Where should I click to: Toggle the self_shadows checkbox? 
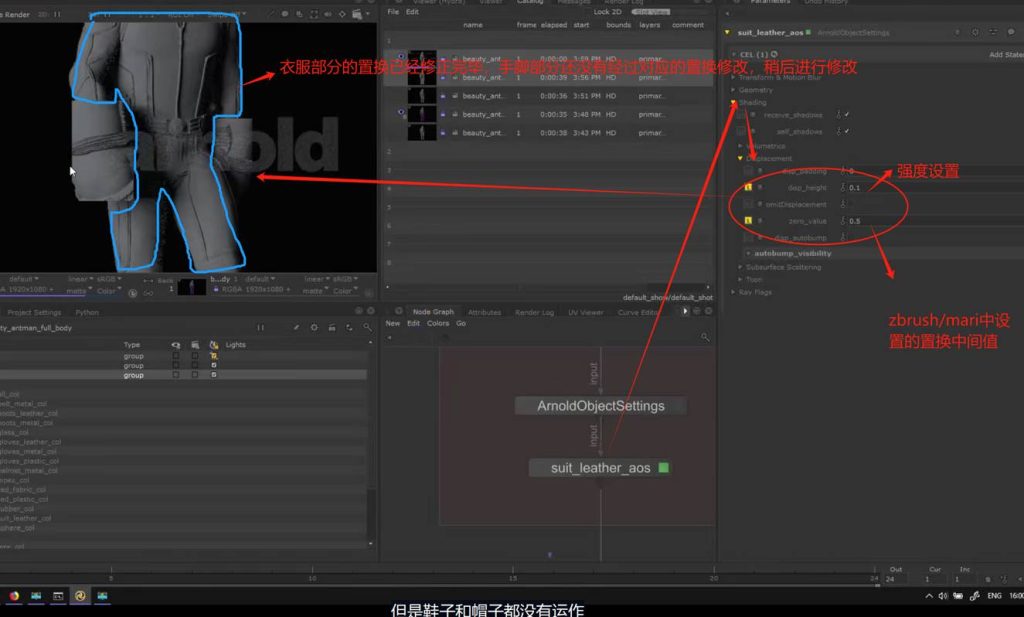[845, 131]
